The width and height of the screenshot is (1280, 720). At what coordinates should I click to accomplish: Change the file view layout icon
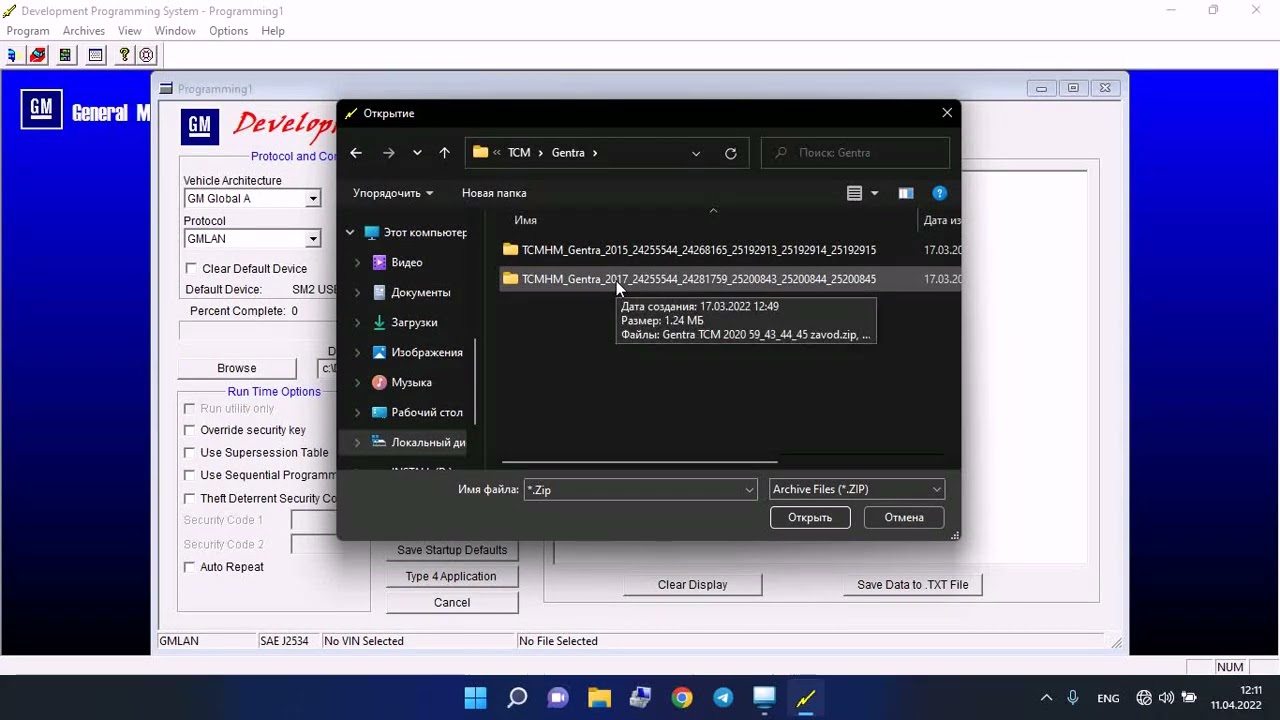(854, 193)
